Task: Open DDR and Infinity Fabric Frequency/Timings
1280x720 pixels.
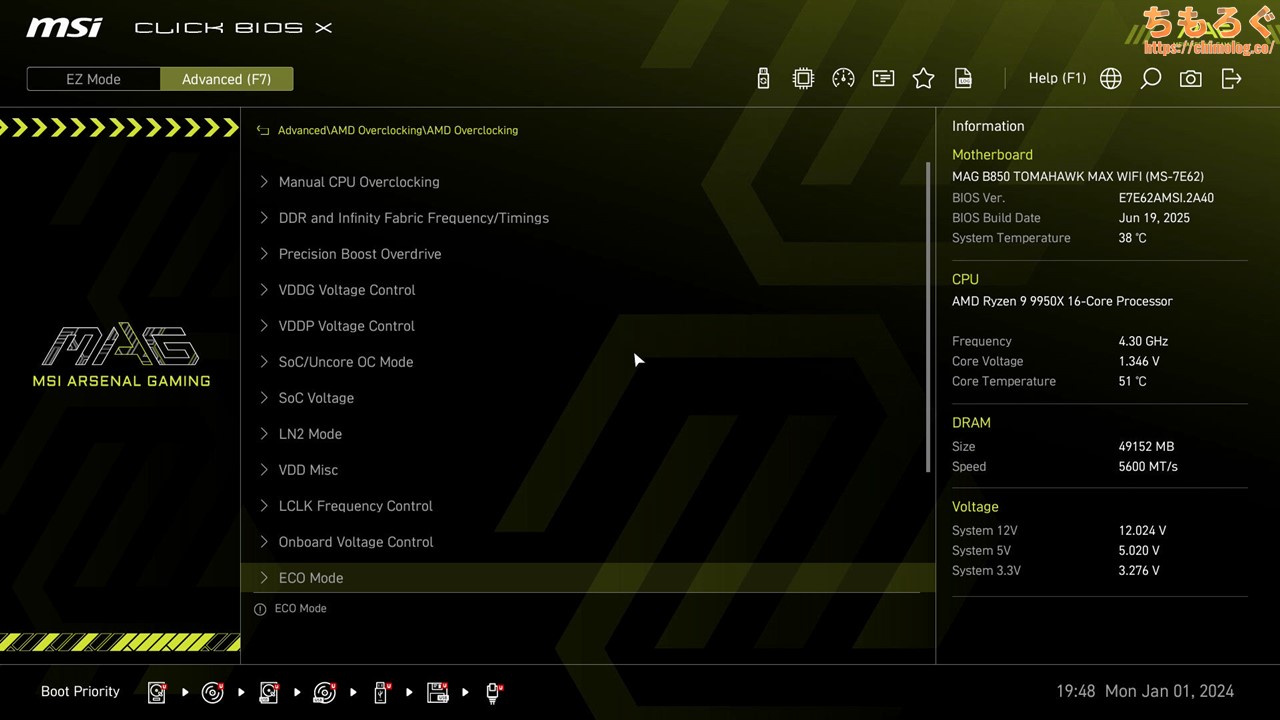Action: 413,218
